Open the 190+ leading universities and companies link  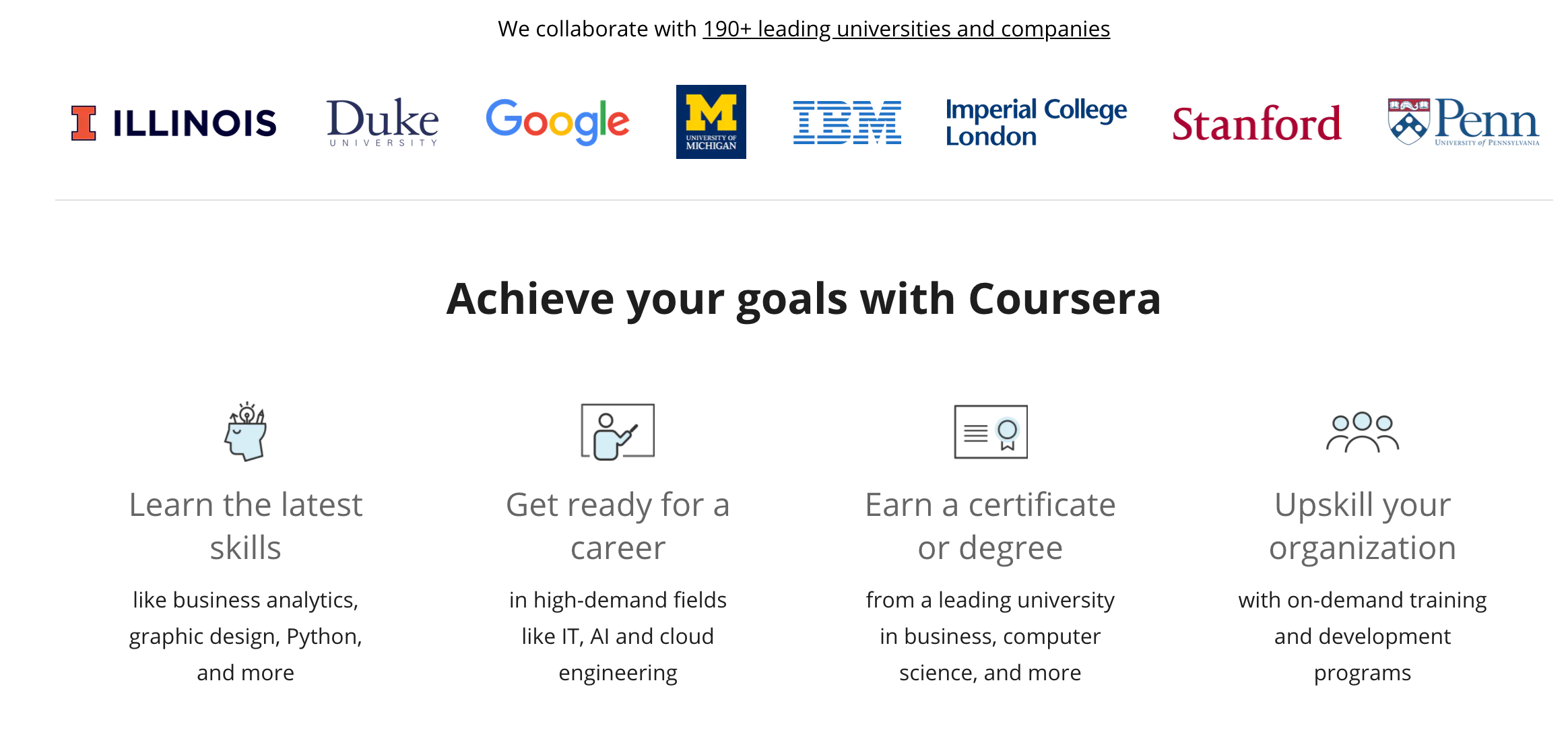point(906,29)
